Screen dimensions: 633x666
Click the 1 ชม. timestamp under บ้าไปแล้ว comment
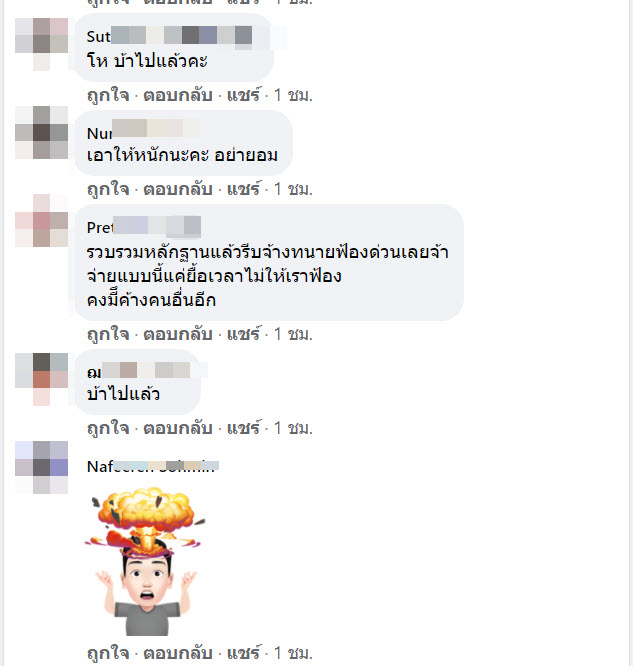click(293, 428)
